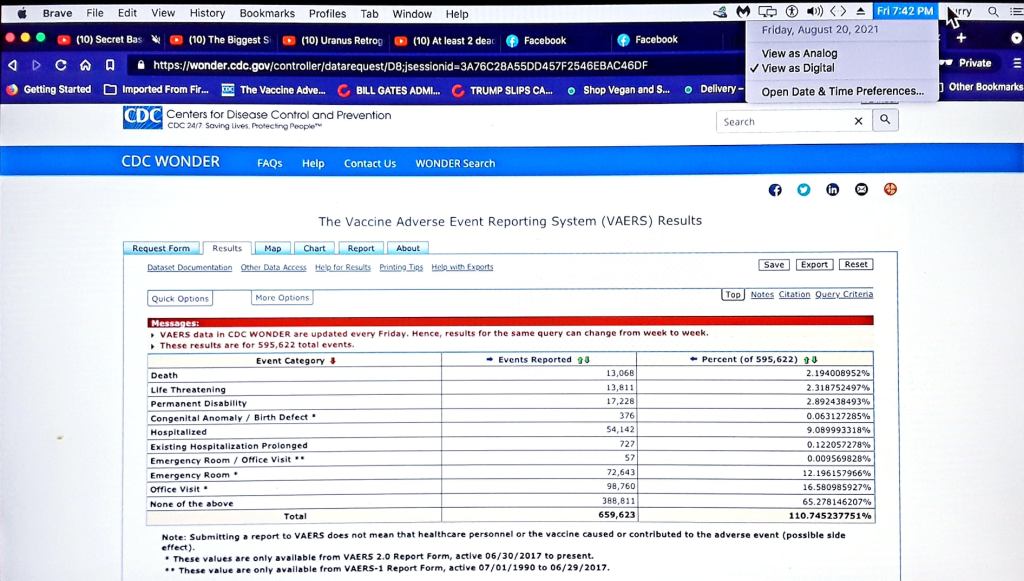1024x581 pixels.
Task: Reload page using browser refresh icon
Action: click(x=61, y=65)
